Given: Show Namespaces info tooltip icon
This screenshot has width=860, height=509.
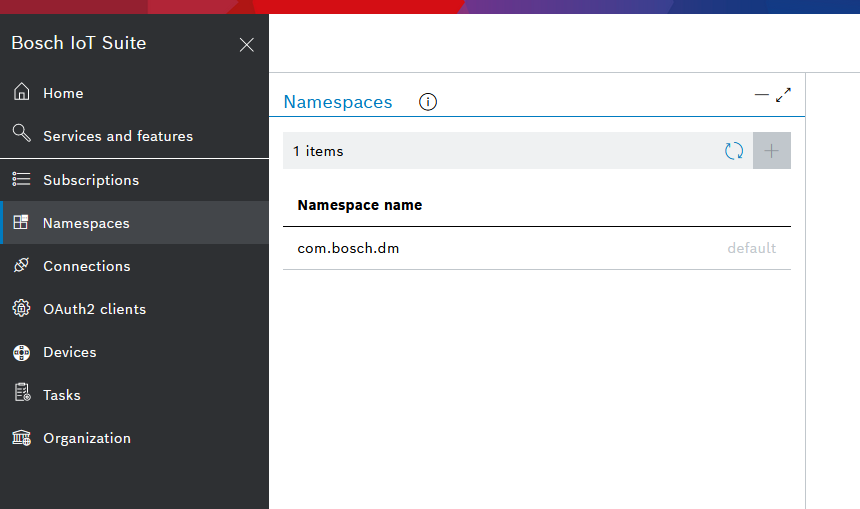Looking at the screenshot, I should [428, 101].
